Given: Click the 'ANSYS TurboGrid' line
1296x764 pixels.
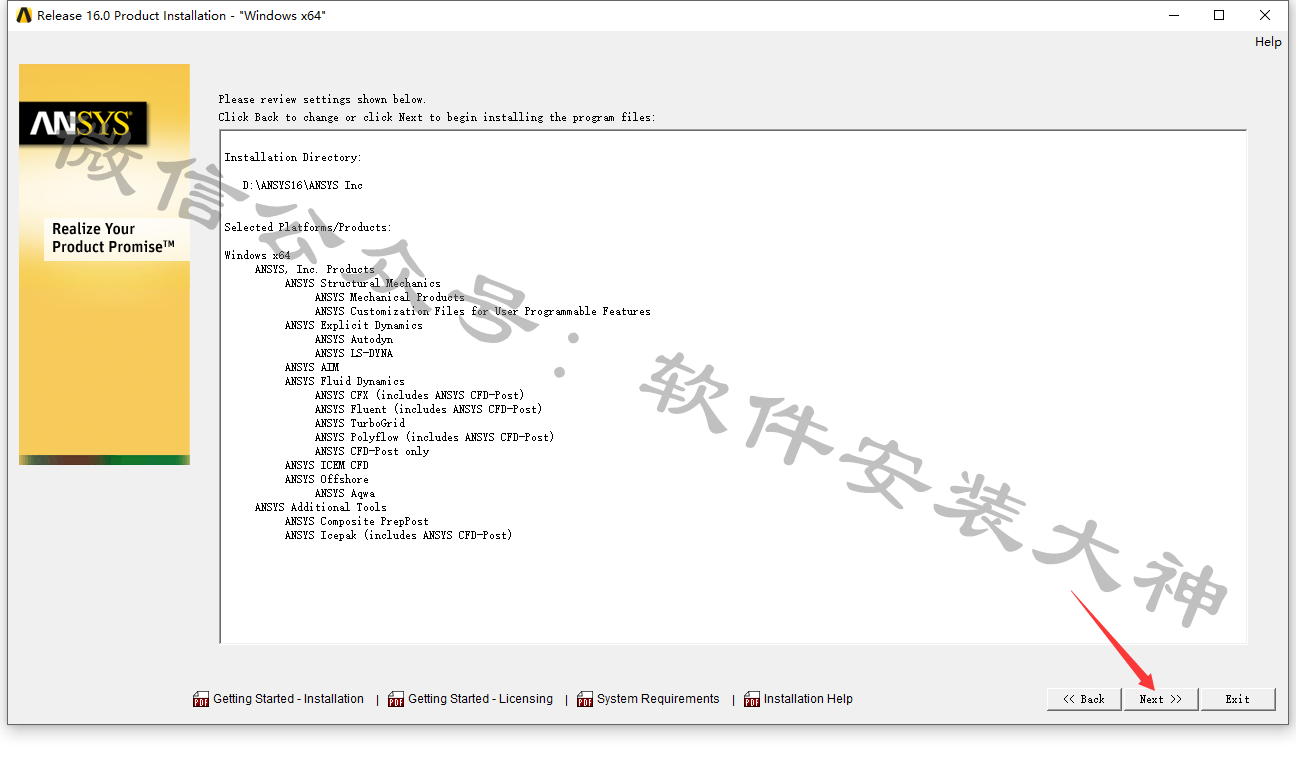Looking at the screenshot, I should point(359,424).
